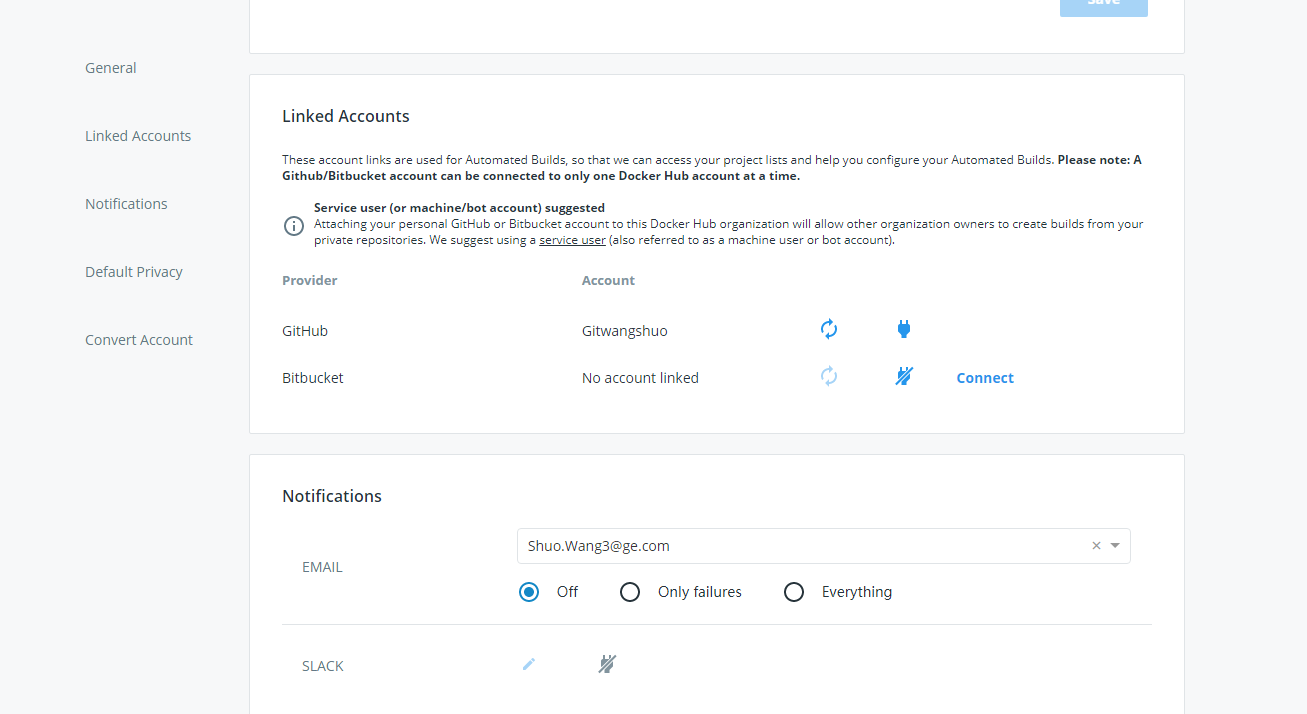Click the notification email input field
This screenshot has height=714, width=1307.
pos(800,546)
